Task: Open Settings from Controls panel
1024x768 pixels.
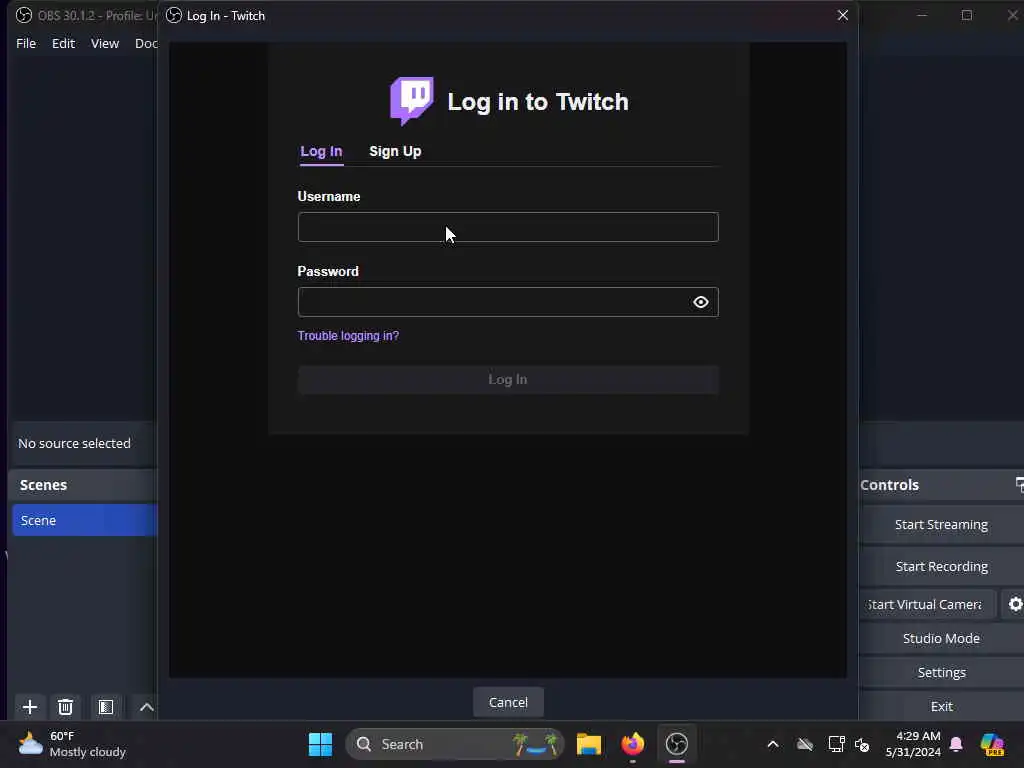Action: point(941,672)
